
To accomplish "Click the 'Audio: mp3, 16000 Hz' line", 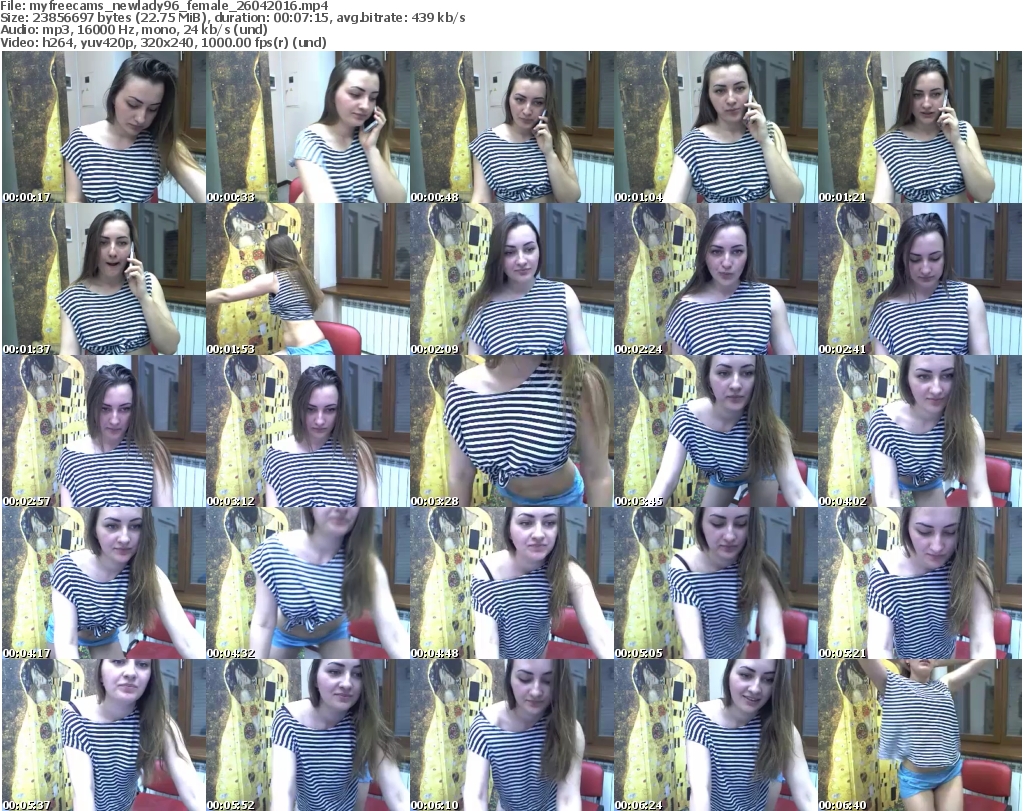I will [x=134, y=31].
